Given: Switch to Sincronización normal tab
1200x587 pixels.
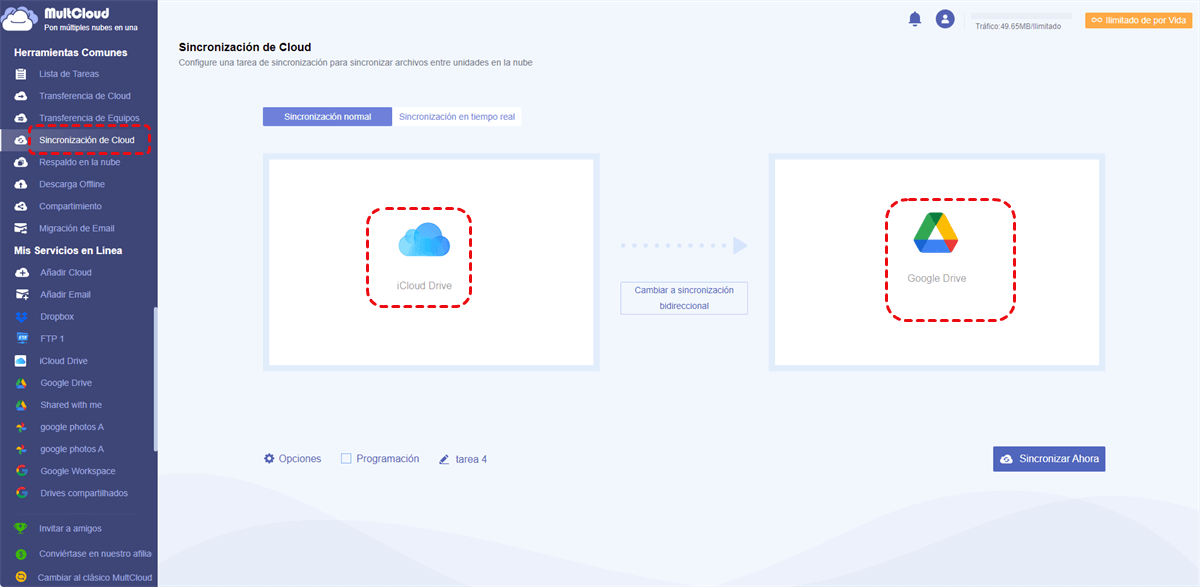Looking at the screenshot, I should click(x=327, y=117).
